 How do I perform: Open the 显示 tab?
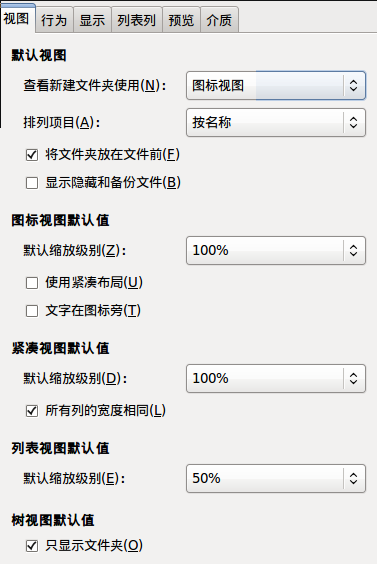(92, 20)
